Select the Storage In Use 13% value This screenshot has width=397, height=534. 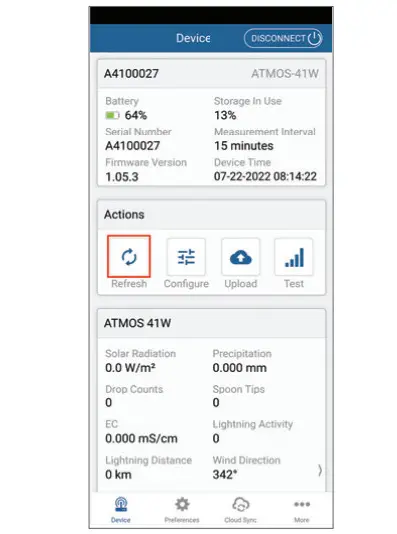point(225,115)
